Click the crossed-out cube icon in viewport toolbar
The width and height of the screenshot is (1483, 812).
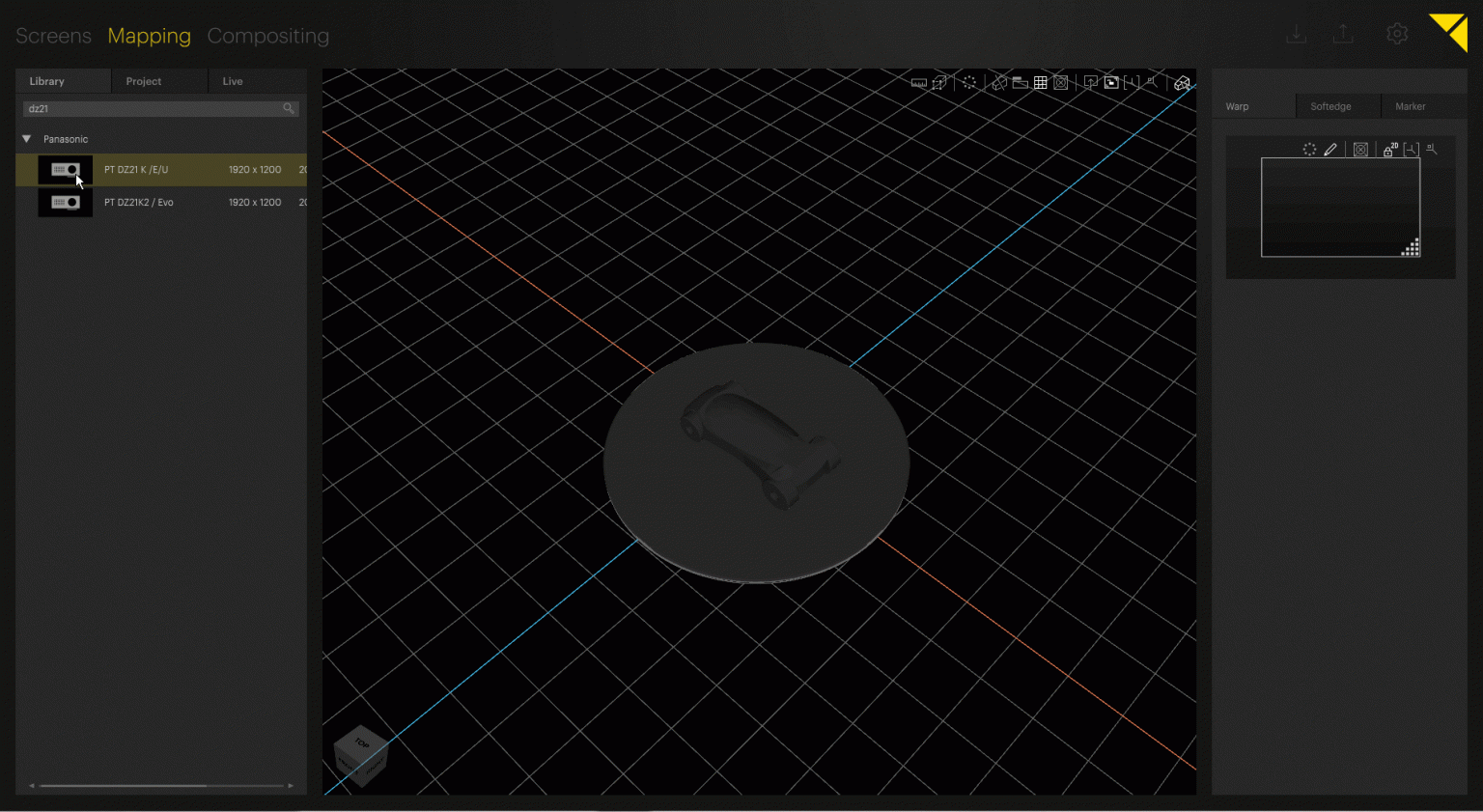point(999,83)
